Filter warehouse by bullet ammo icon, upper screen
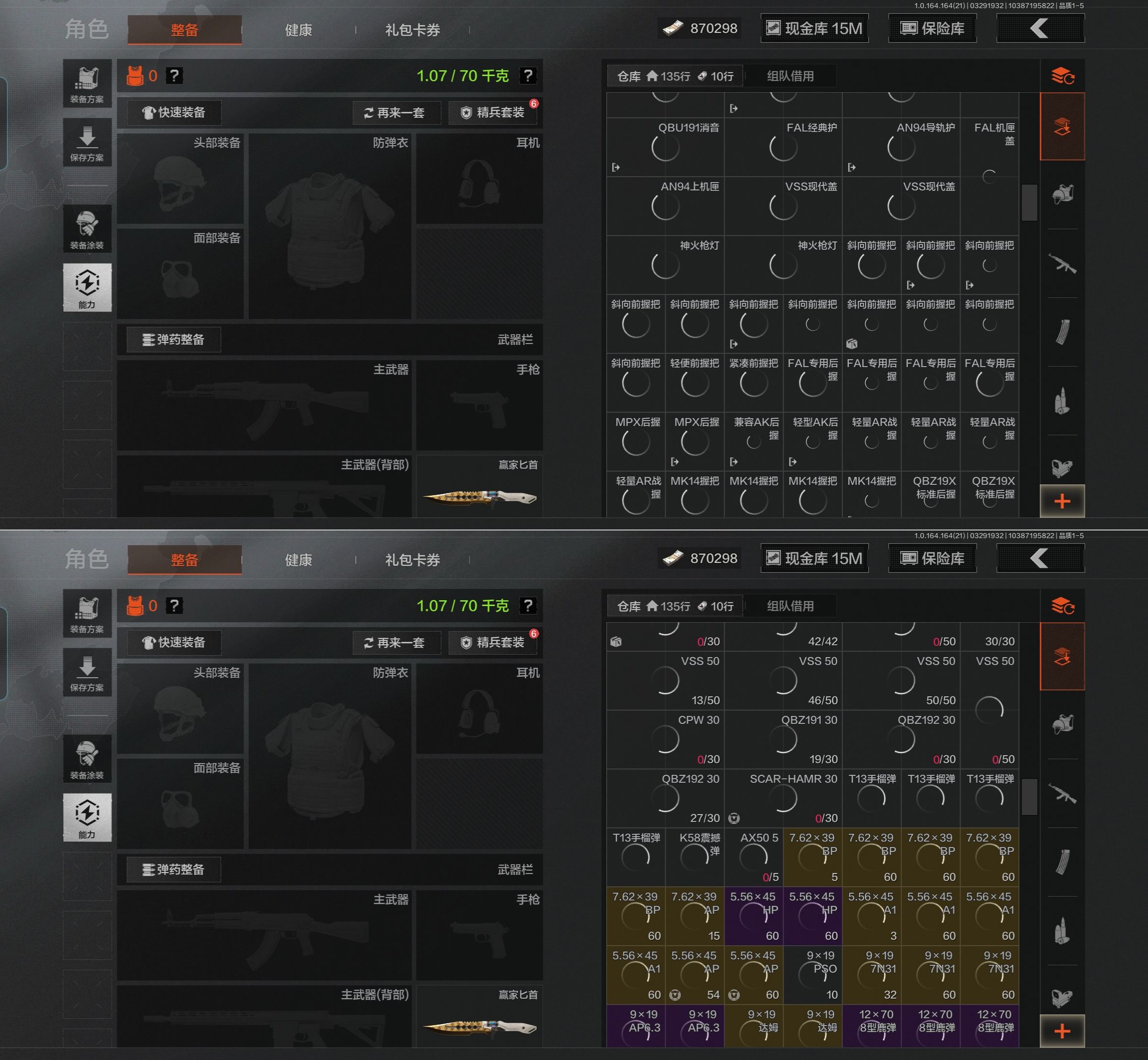This screenshot has height=1060, width=1148. click(x=1062, y=400)
